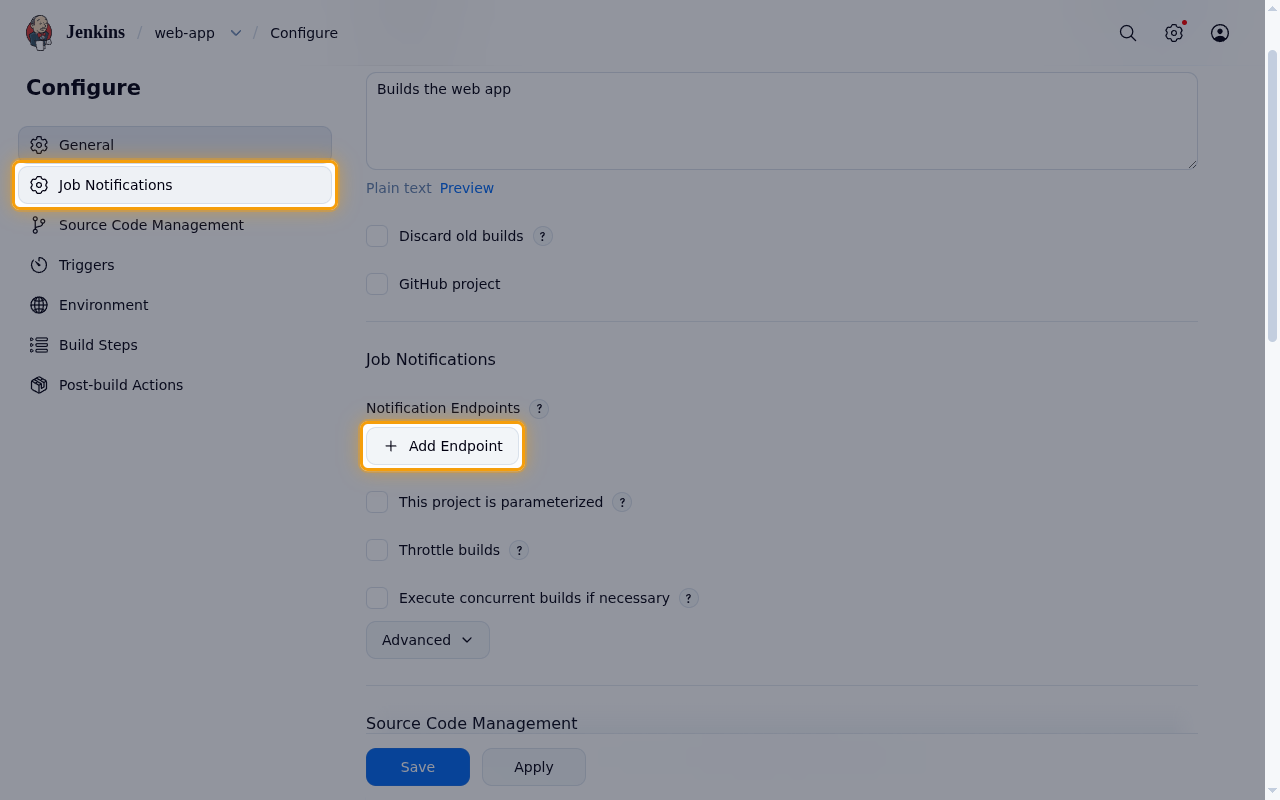Click the Configure page title

[x=83, y=88]
